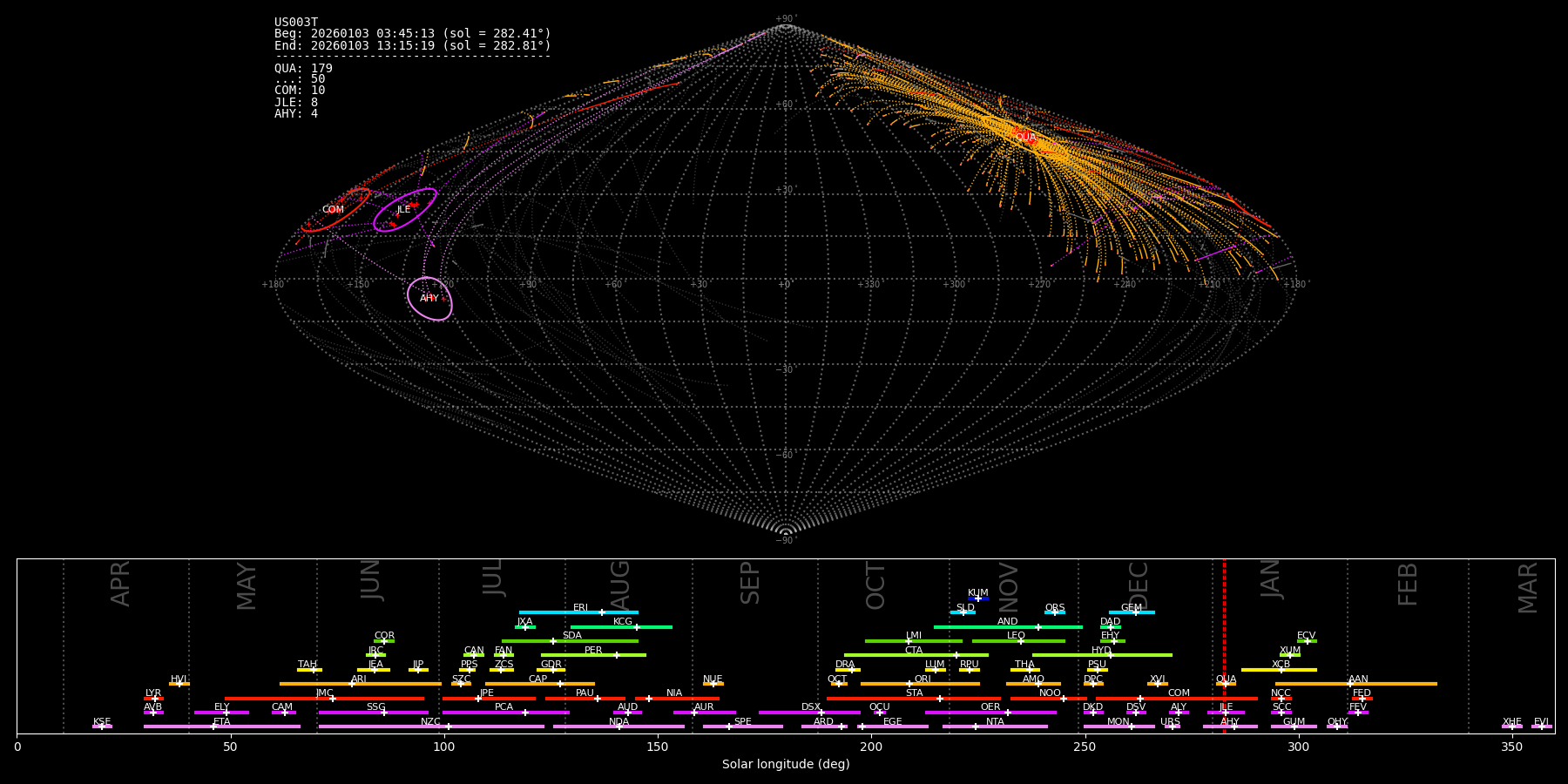Select the COM label inside red ellipse

(333, 210)
